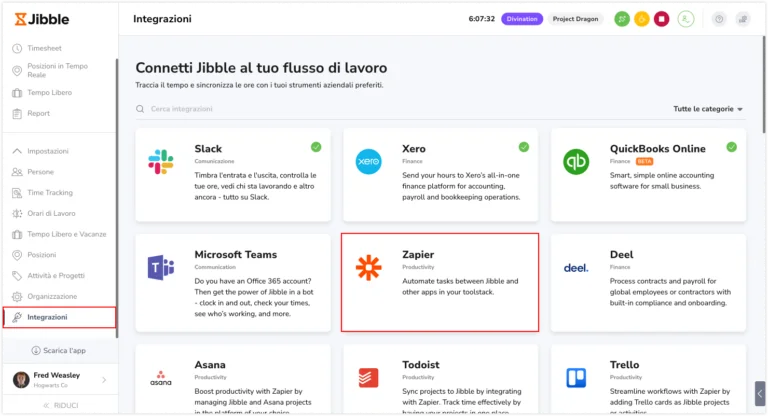This screenshot has width=768, height=416.
Task: Open the Zapier card title
Action: (x=418, y=254)
